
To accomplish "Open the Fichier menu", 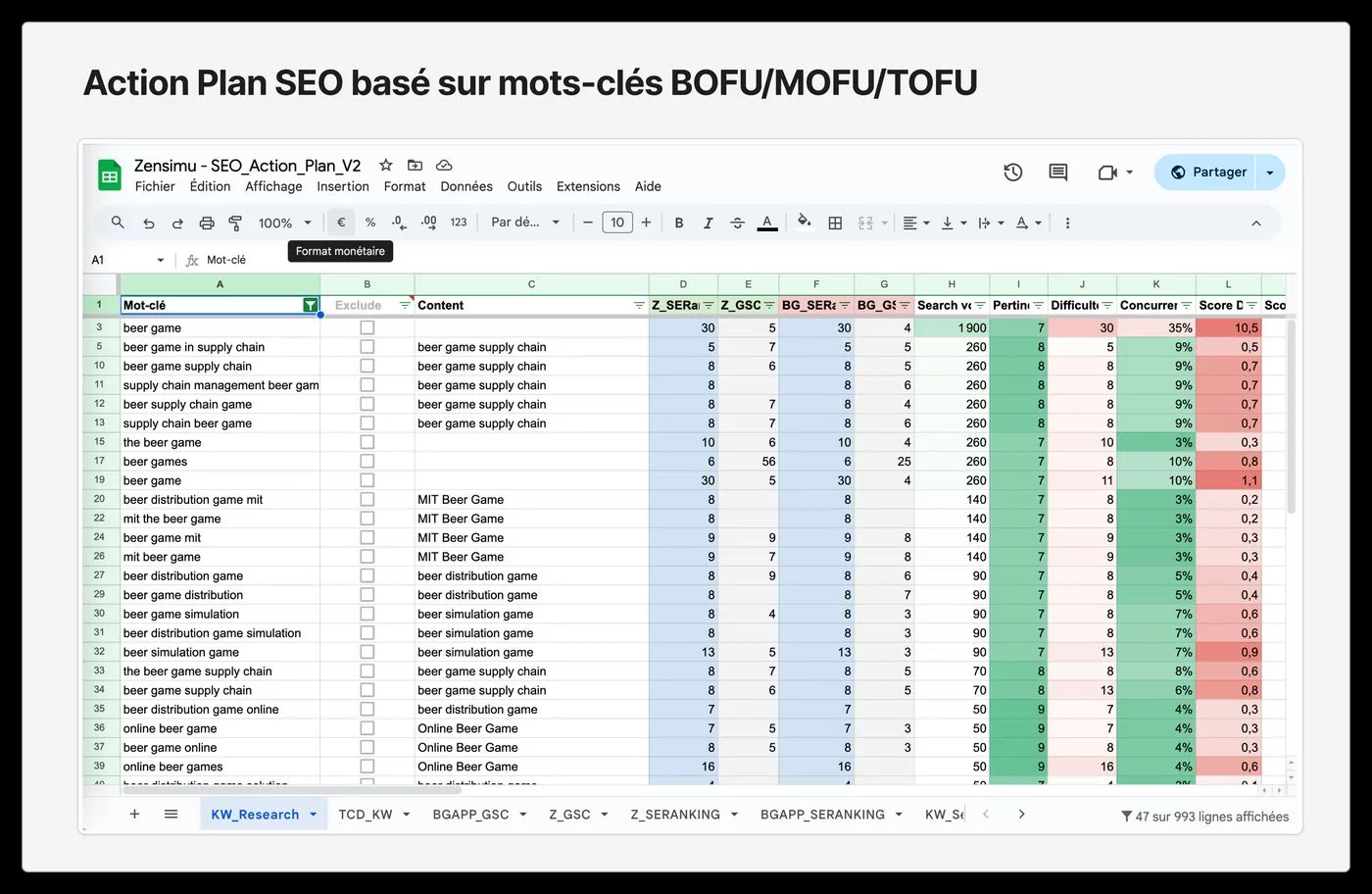I will [x=155, y=186].
